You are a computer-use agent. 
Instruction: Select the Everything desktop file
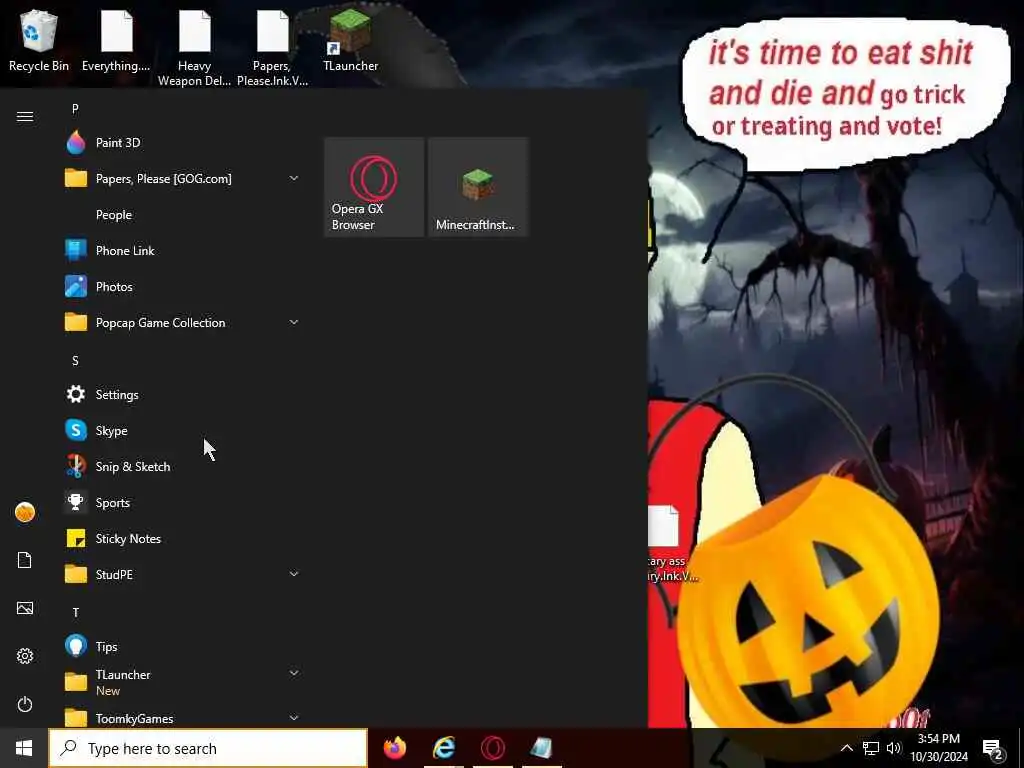pyautogui.click(x=116, y=40)
